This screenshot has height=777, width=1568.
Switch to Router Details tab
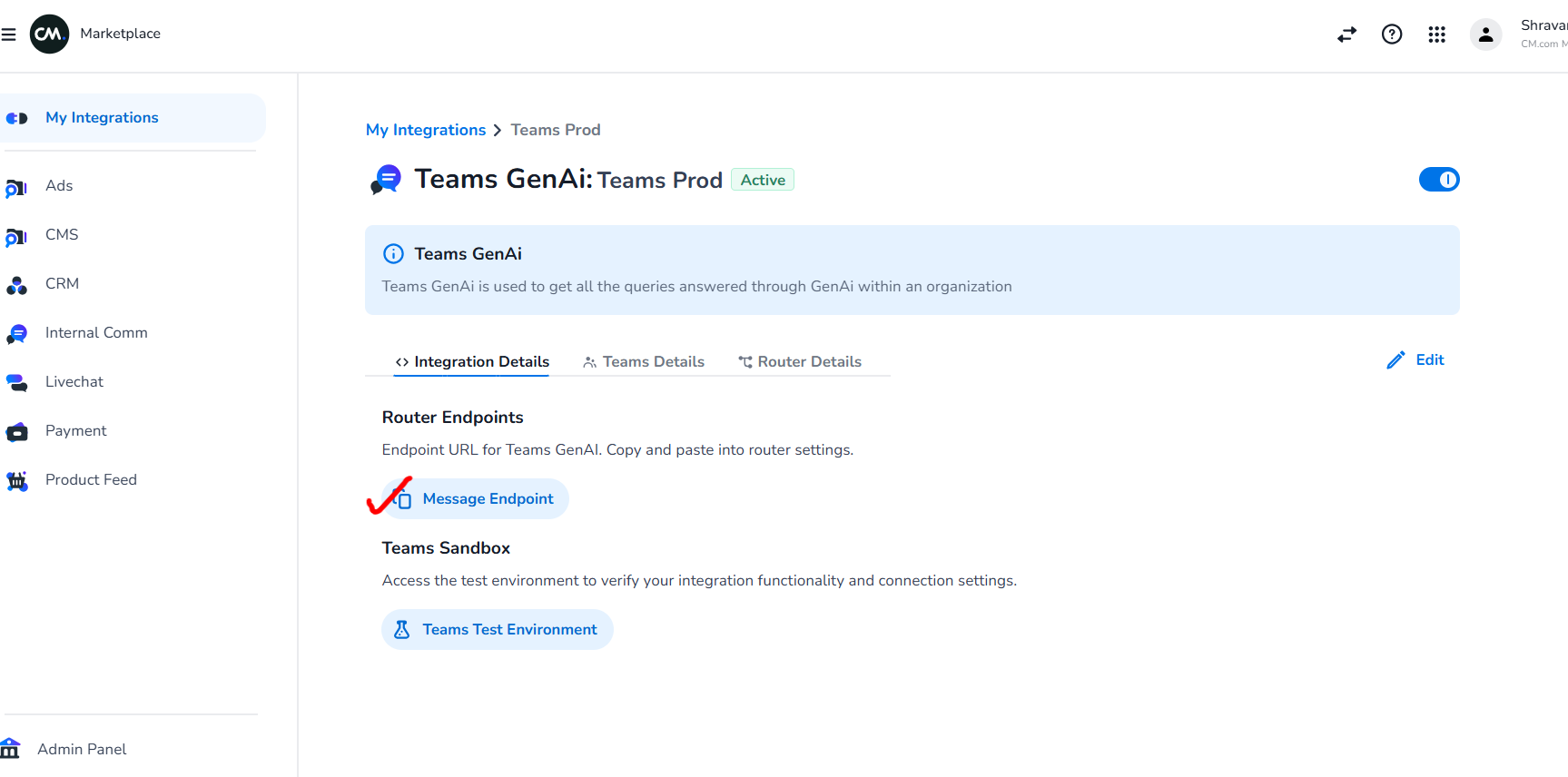[800, 362]
